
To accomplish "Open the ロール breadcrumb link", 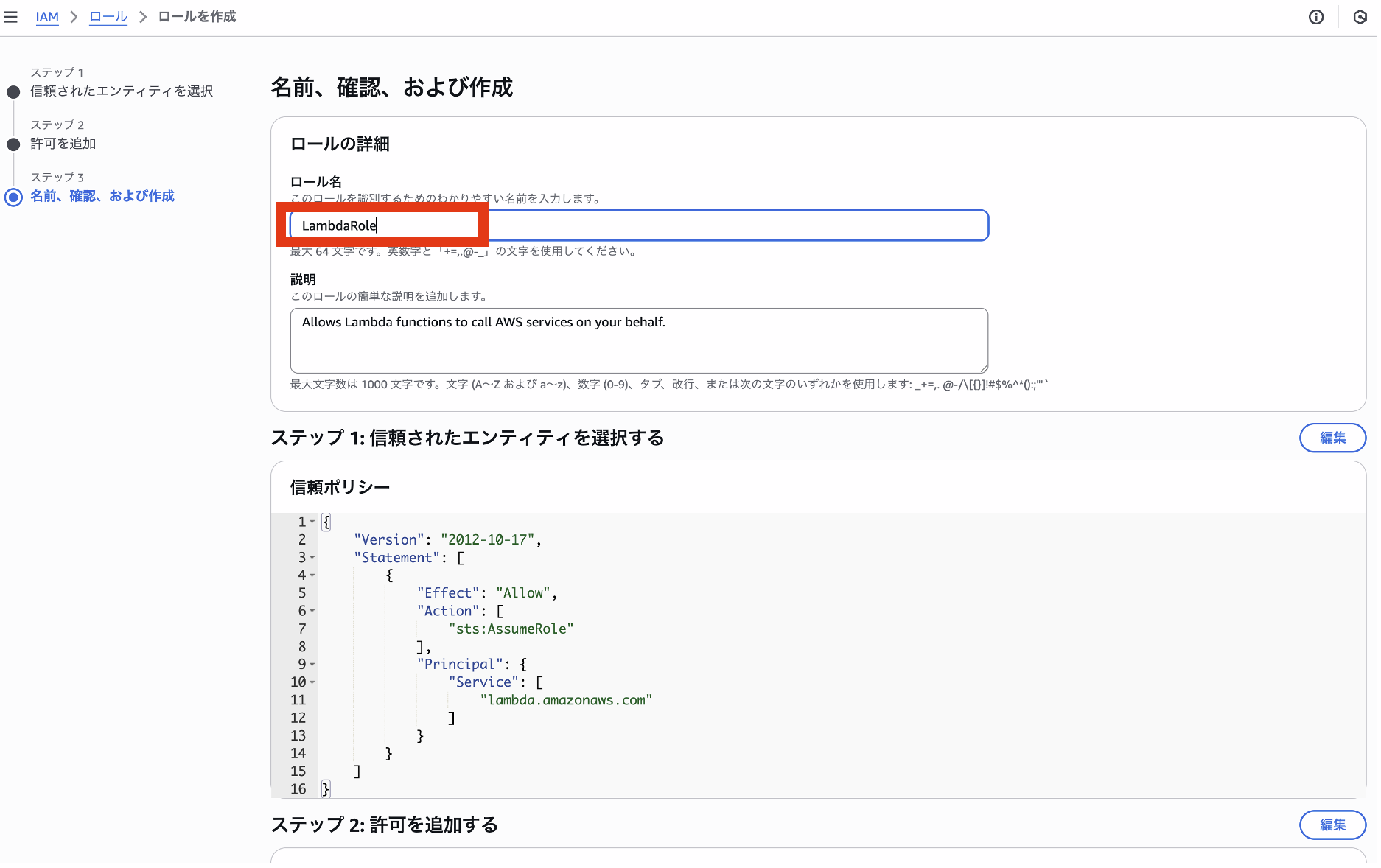I will pos(108,17).
